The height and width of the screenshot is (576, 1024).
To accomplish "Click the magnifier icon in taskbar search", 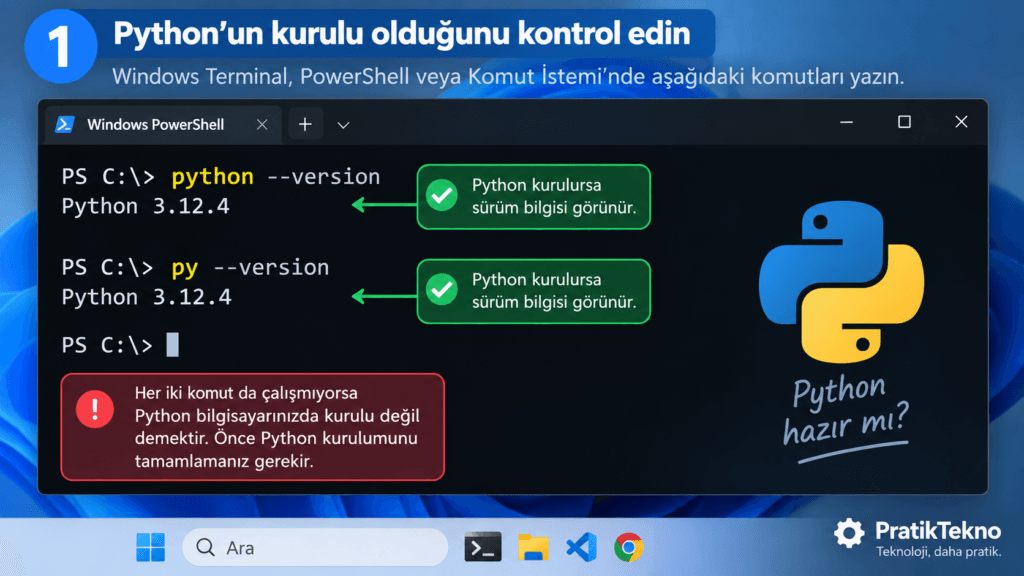I will [205, 547].
